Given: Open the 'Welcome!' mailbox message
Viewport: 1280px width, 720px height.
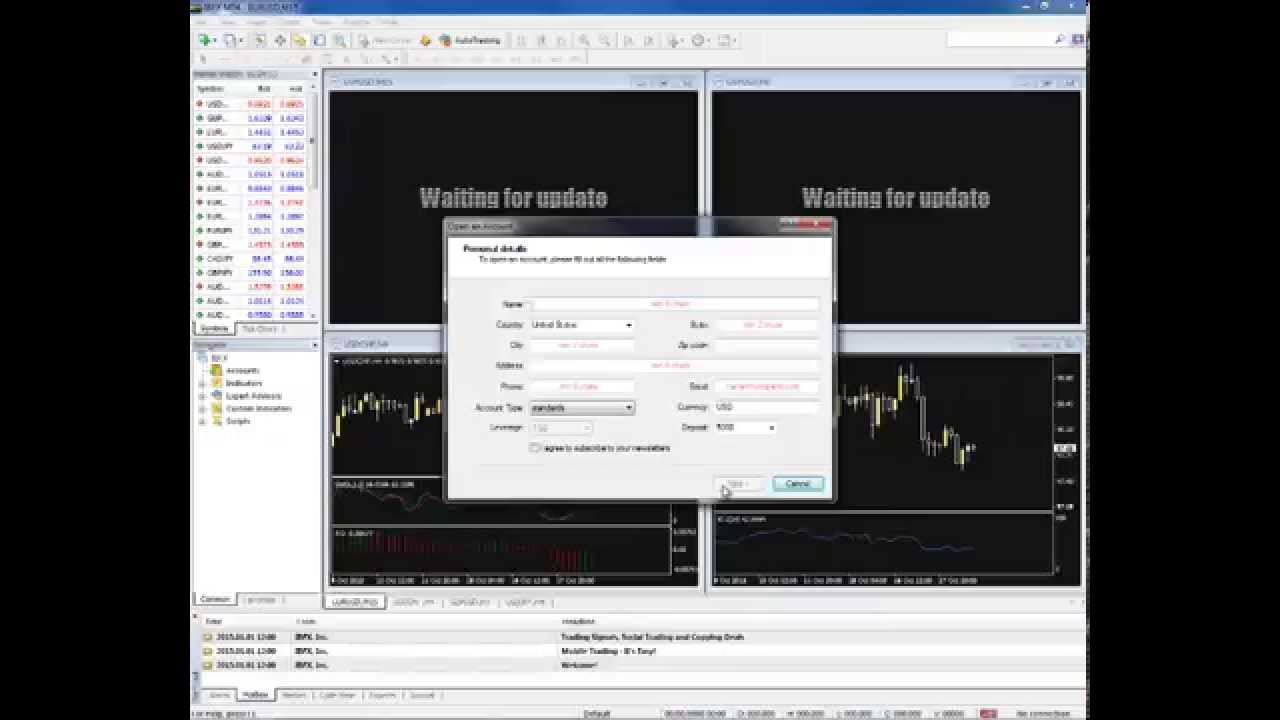Looking at the screenshot, I should click(640, 665).
